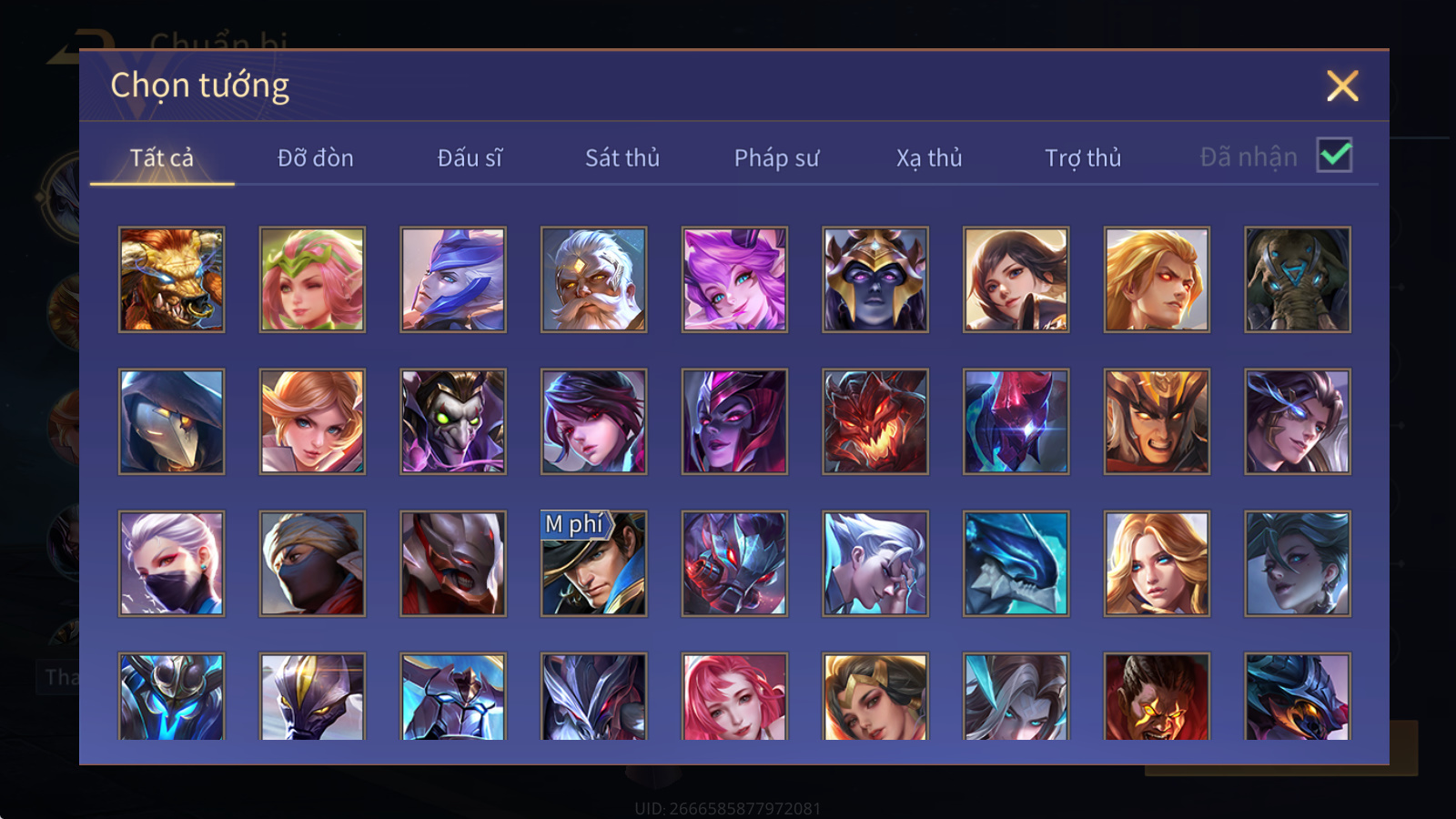Select the hero marked 'M phí'
This screenshot has width=1456, height=819.
593,563
